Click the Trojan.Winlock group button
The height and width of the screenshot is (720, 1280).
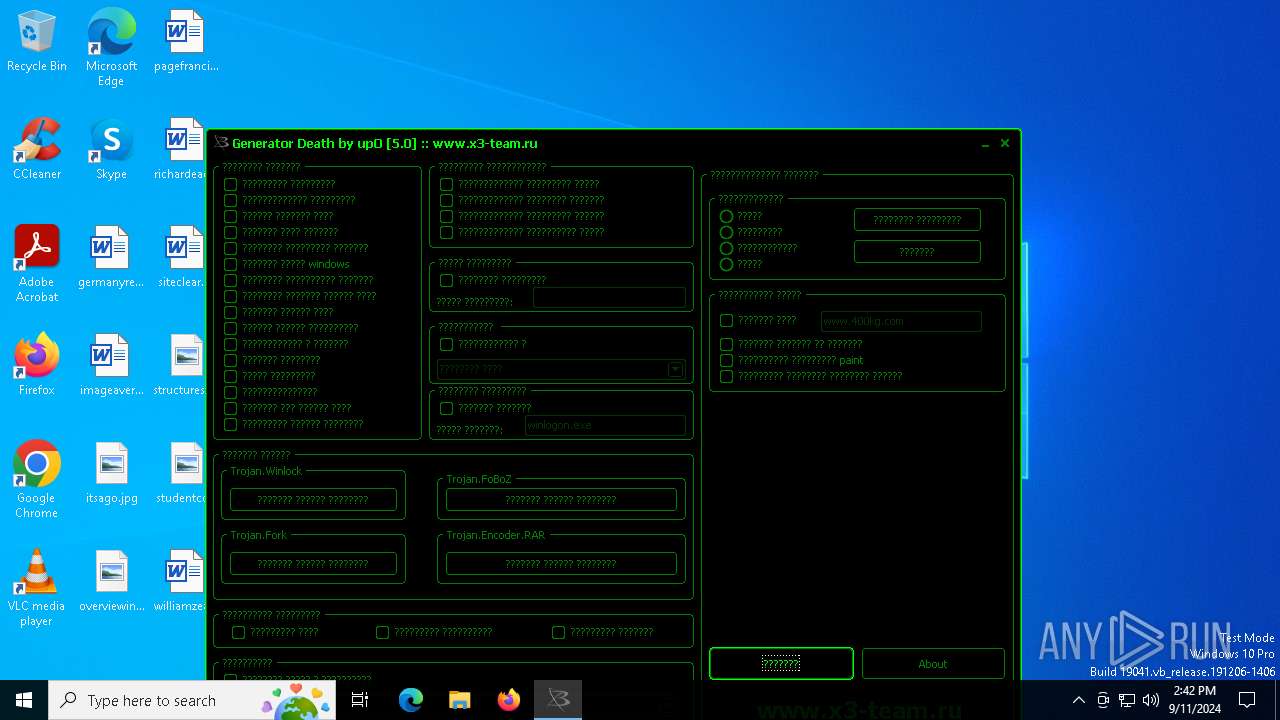pyautogui.click(x=313, y=499)
